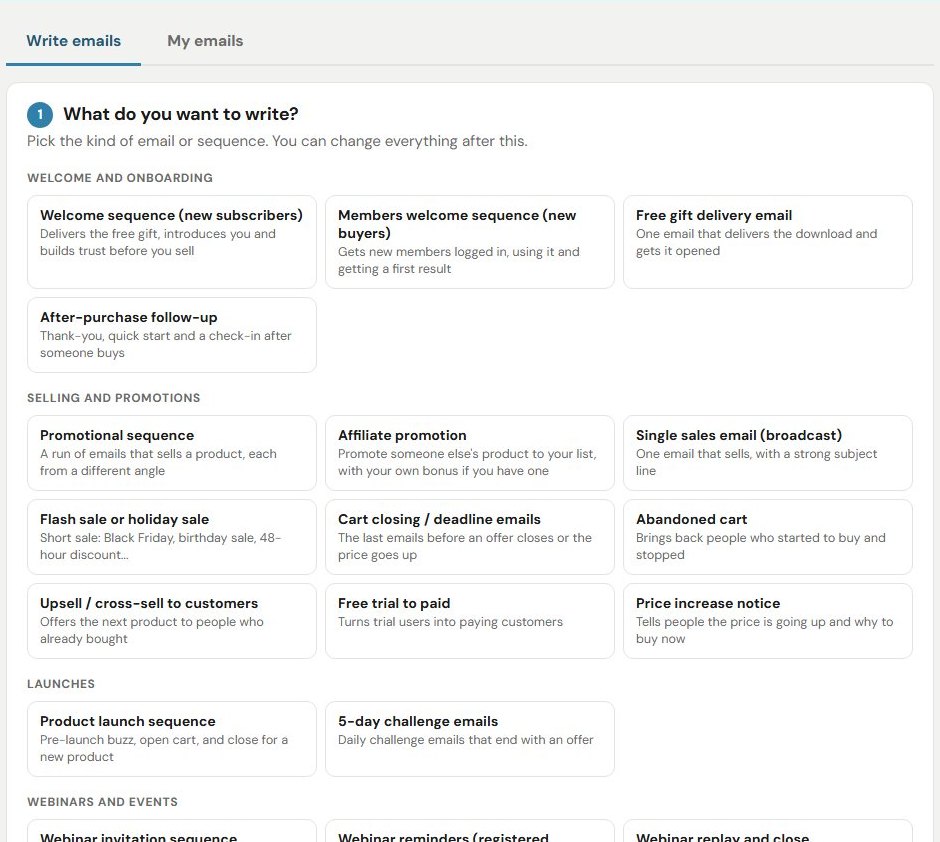Image resolution: width=940 pixels, height=842 pixels.
Task: Pick the Free gift delivery email card
Action: (x=767, y=242)
